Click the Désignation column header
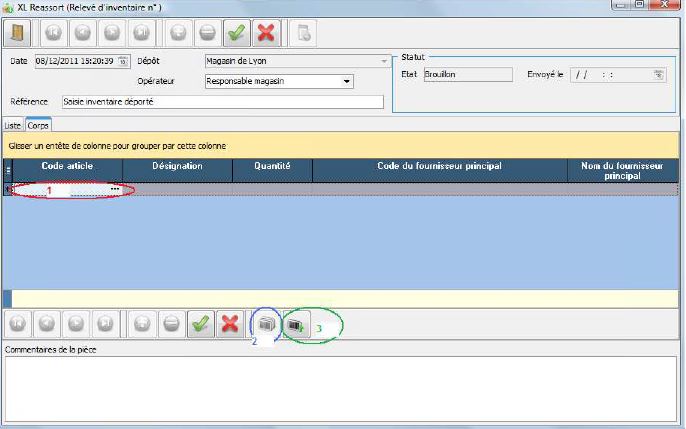This screenshot has width=686, height=429. (x=177, y=166)
